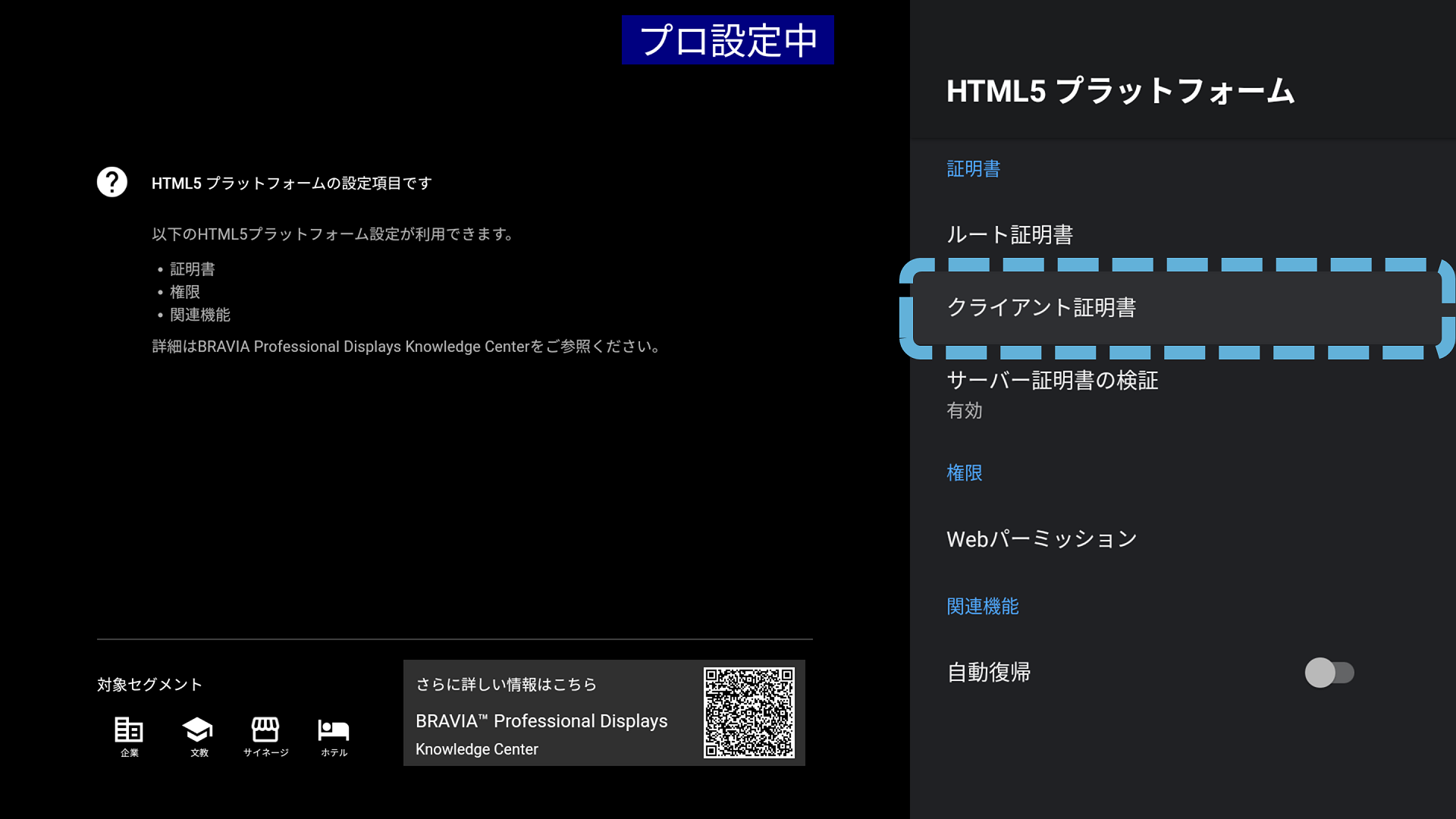Image resolution: width=1456 pixels, height=819 pixels.
Task: Open Webパーミッション settings
Action: coord(1041,539)
